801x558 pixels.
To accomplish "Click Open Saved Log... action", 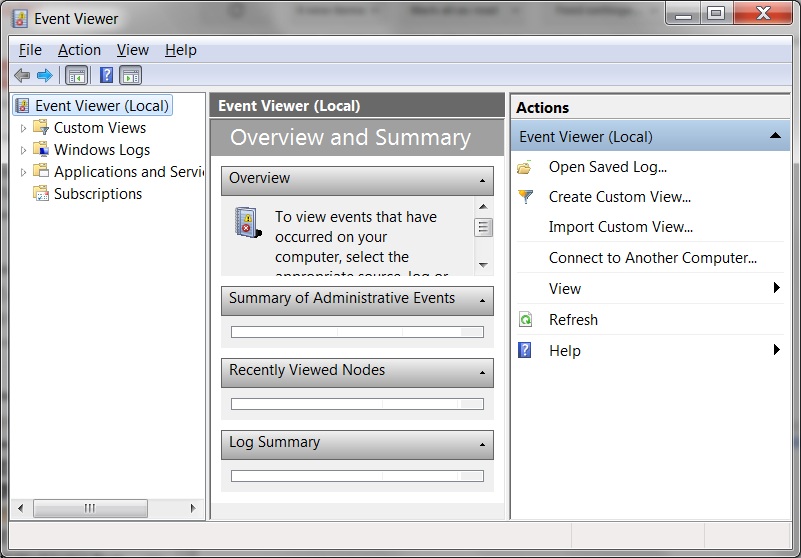I will (608, 167).
